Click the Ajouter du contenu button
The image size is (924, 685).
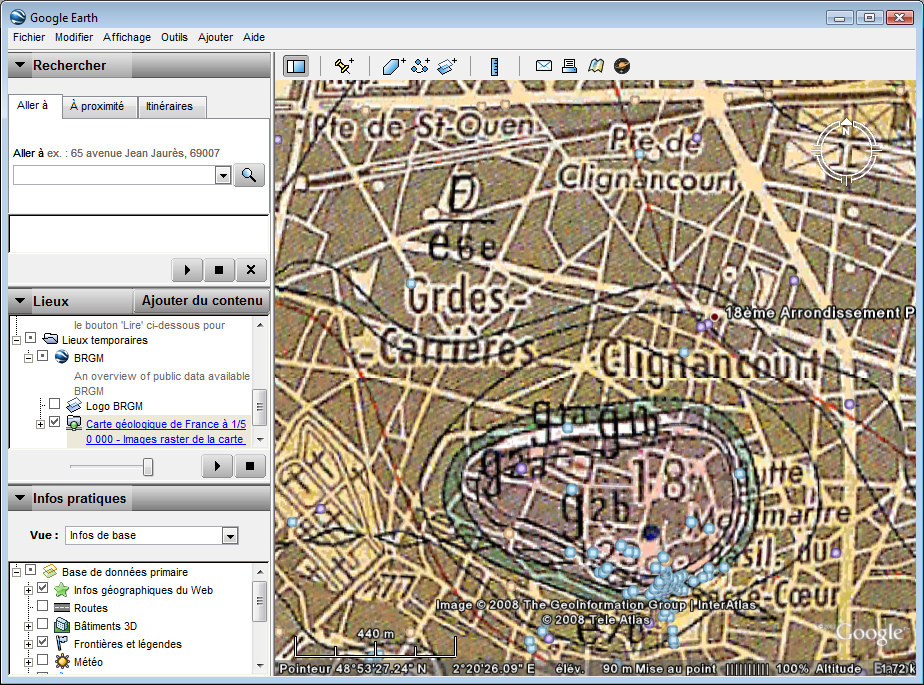(202, 301)
